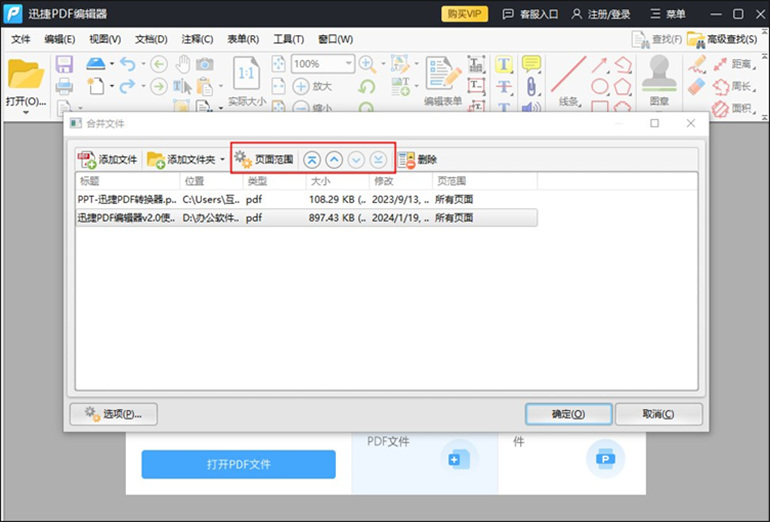
Task: Select the Perimeter measuring tool
Action: coord(735,87)
